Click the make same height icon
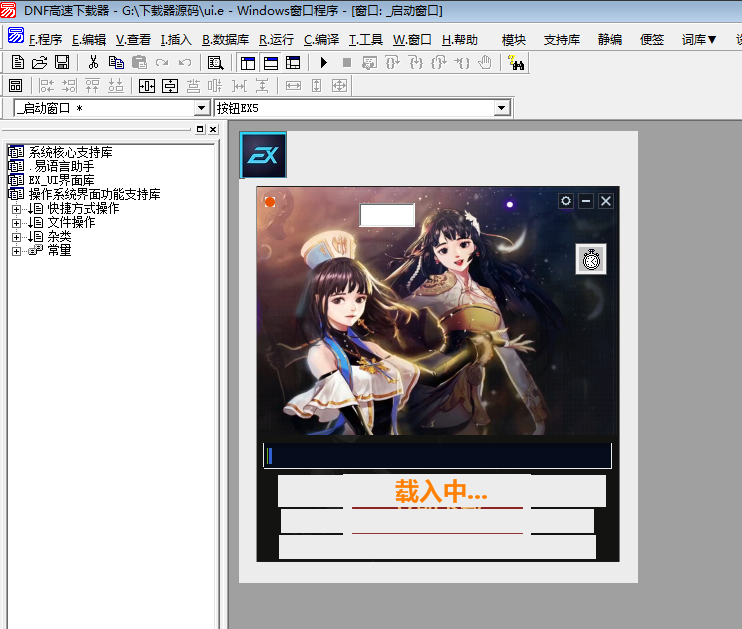This screenshot has height=629, width=742. (317, 86)
